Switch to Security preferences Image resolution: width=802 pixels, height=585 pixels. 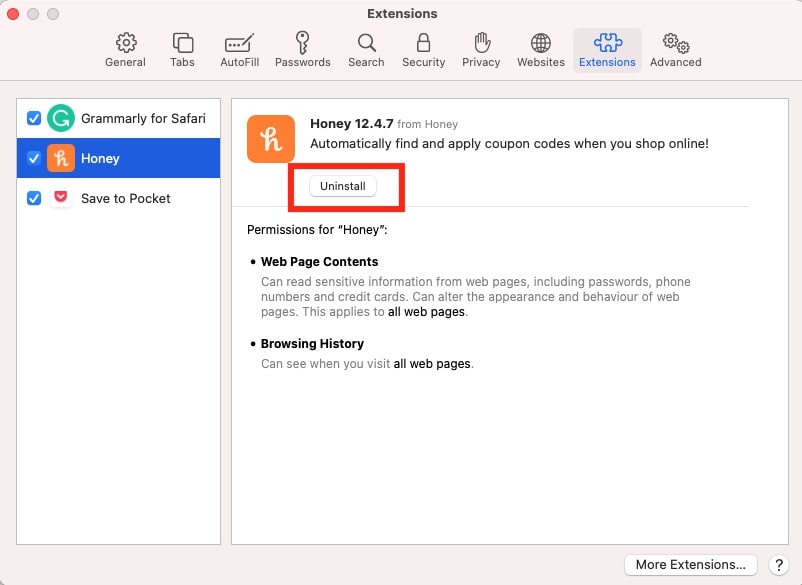point(424,50)
